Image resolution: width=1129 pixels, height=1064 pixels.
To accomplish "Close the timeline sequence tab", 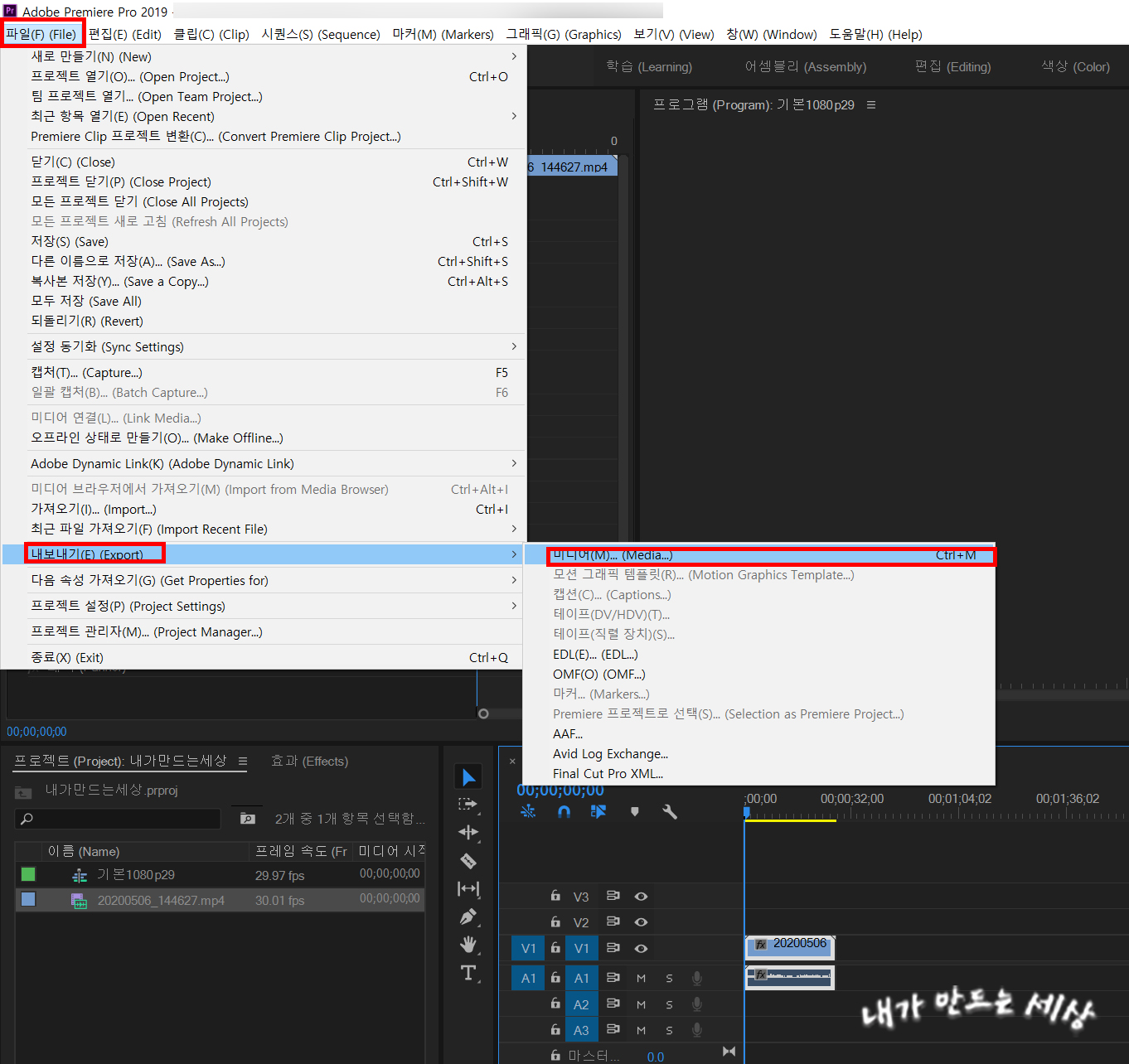I will pyautogui.click(x=512, y=761).
